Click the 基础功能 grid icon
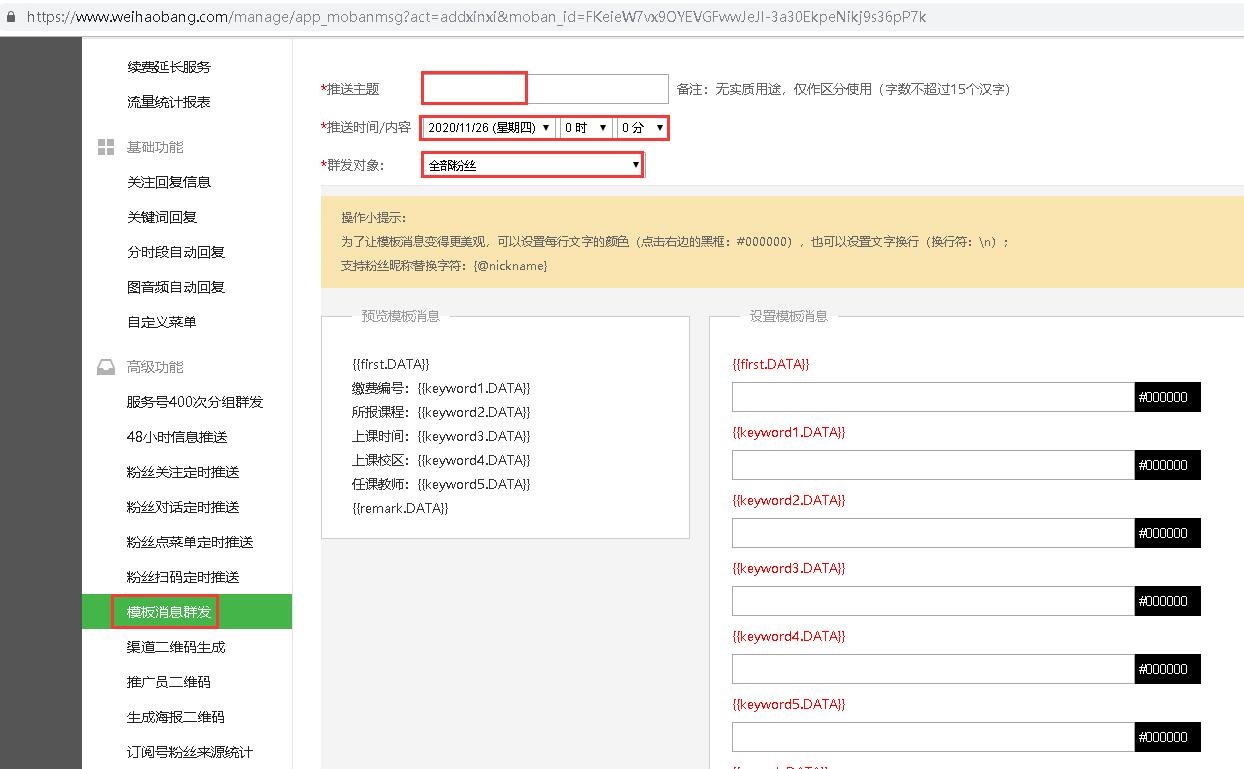Screen dimensions: 1244x769 pyautogui.click(x=105, y=148)
